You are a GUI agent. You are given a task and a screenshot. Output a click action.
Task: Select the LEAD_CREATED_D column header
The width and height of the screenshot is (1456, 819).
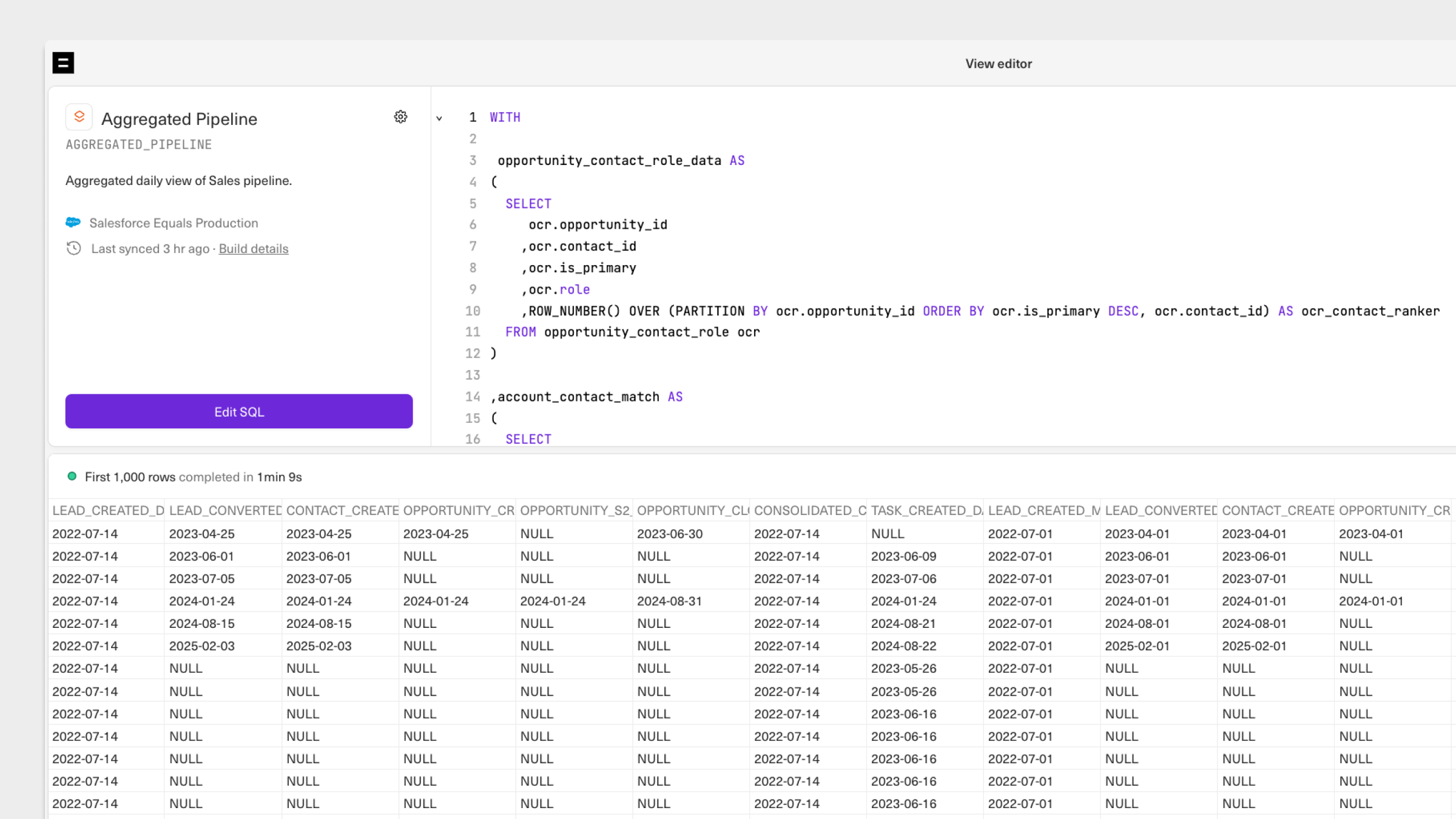pos(107,511)
